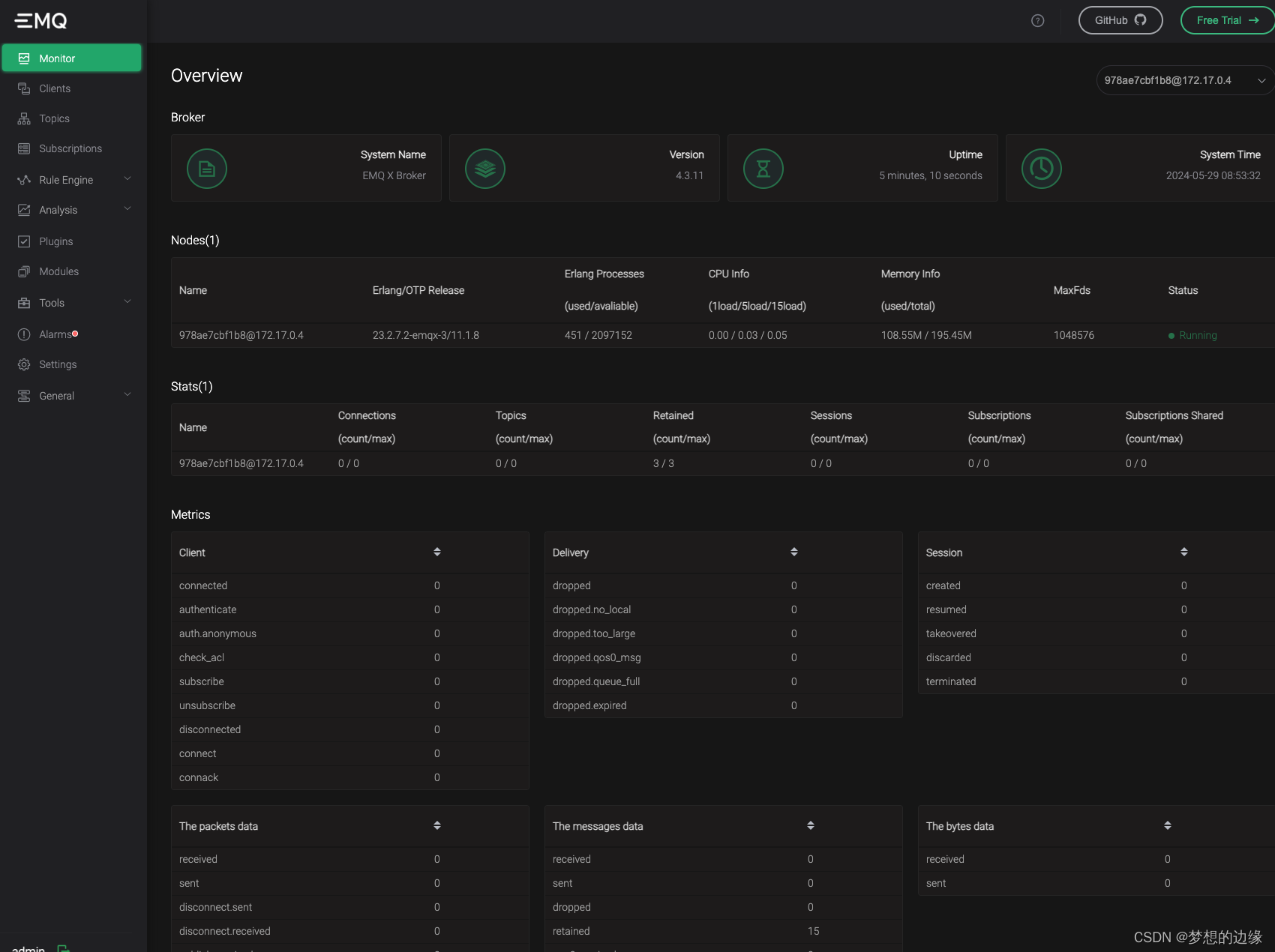
Task: Click the auth.anonymous metric row
Action: pos(350,633)
